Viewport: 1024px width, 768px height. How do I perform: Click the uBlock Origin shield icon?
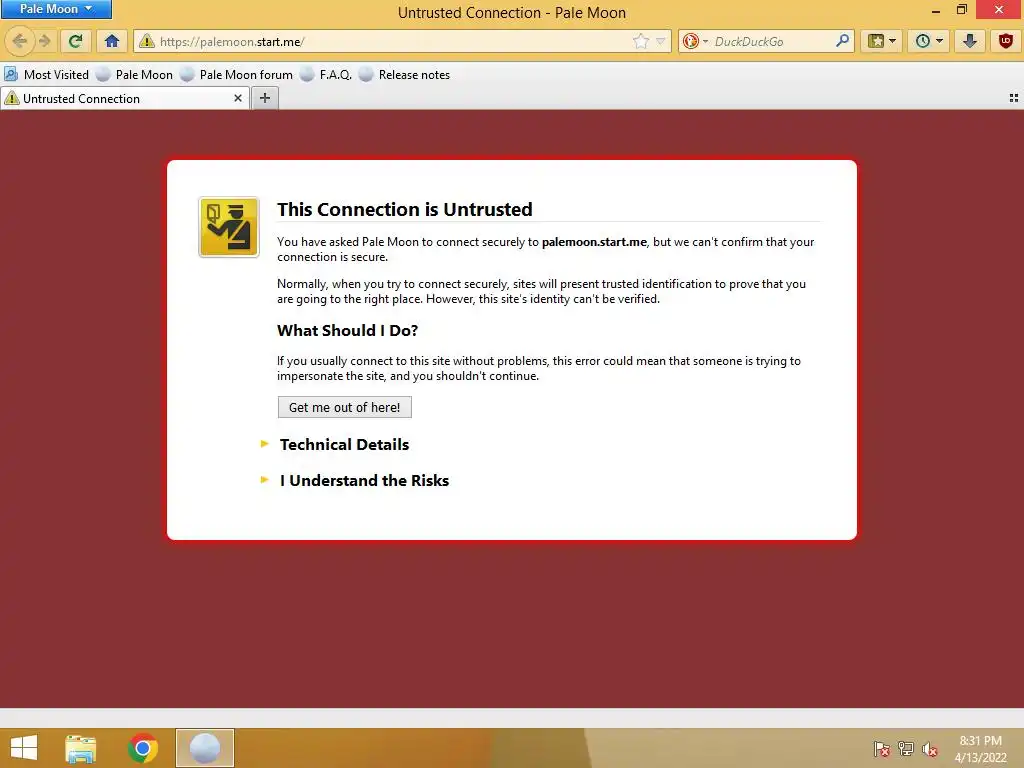point(1006,41)
